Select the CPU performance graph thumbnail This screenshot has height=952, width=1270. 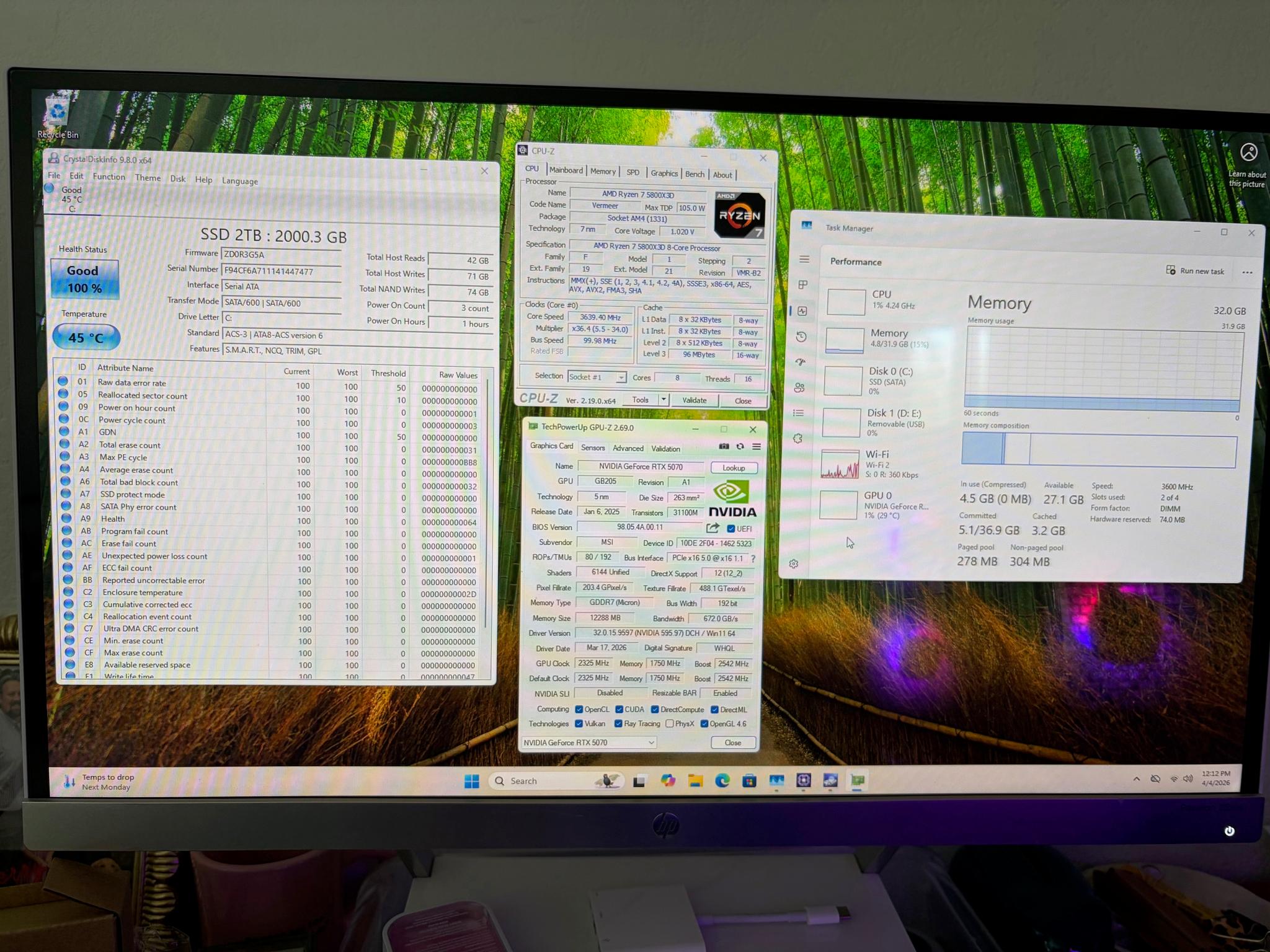[846, 301]
